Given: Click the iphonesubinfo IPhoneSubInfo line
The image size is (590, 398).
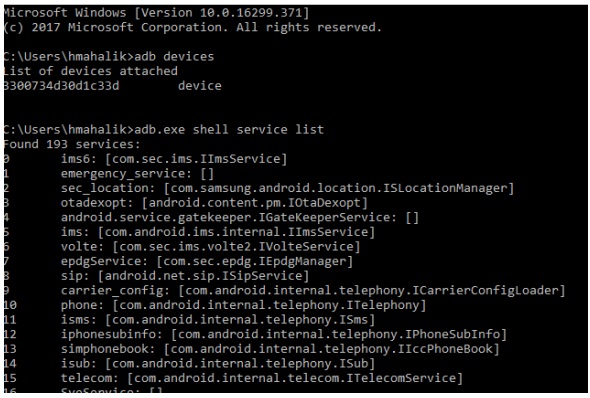Looking at the screenshot, I should (284, 335).
